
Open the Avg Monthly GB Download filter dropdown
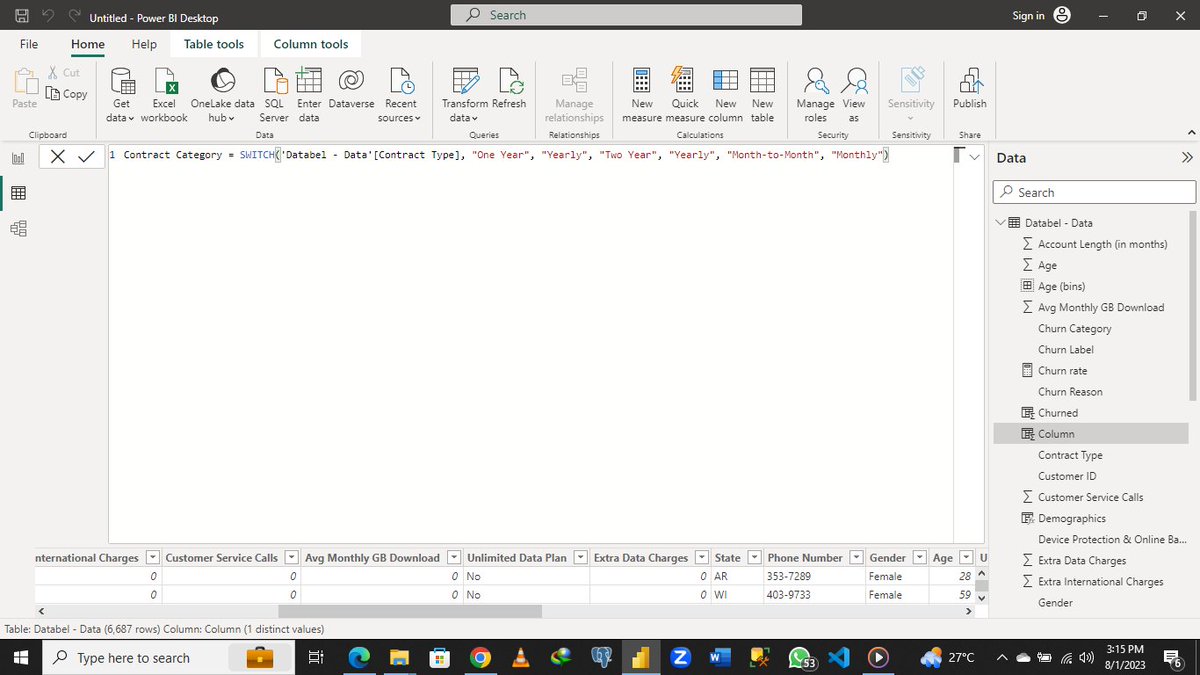[x=454, y=557]
